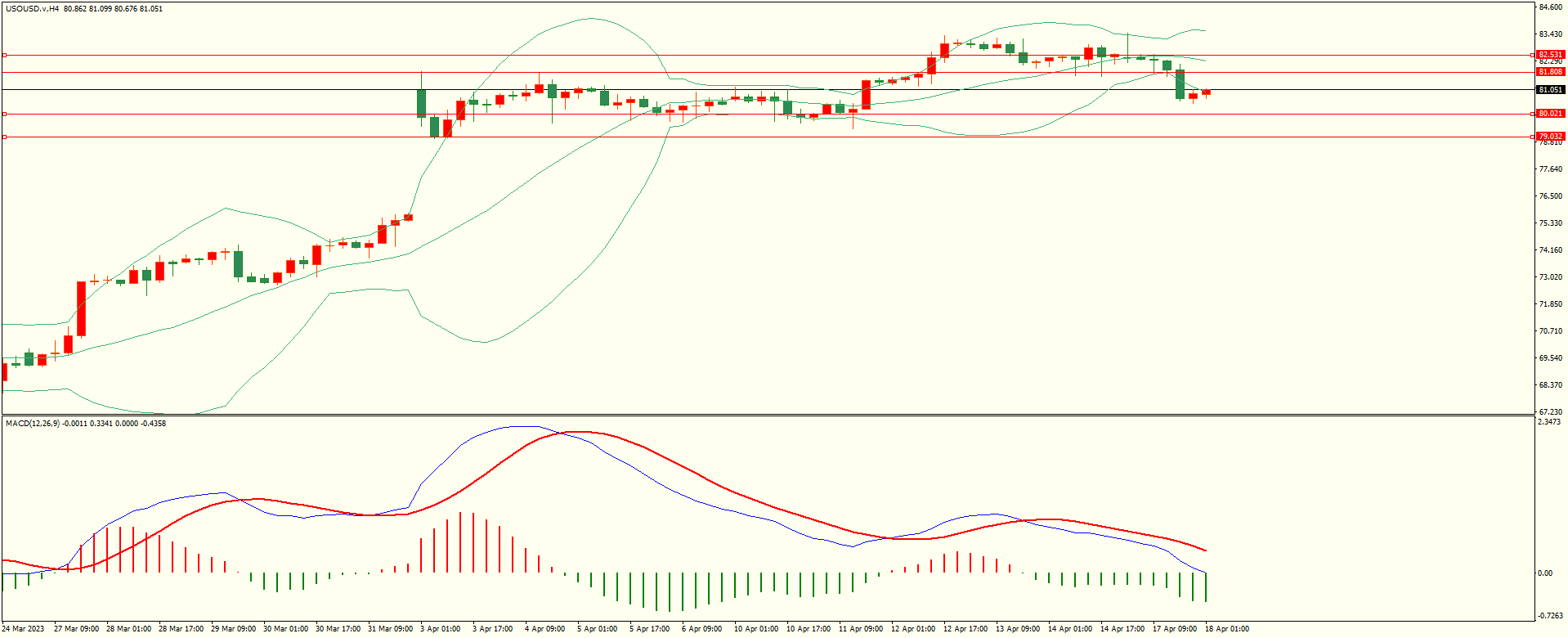1568x638 pixels.
Task: Click the 69.540 price scale value
Action: [x=1550, y=358]
